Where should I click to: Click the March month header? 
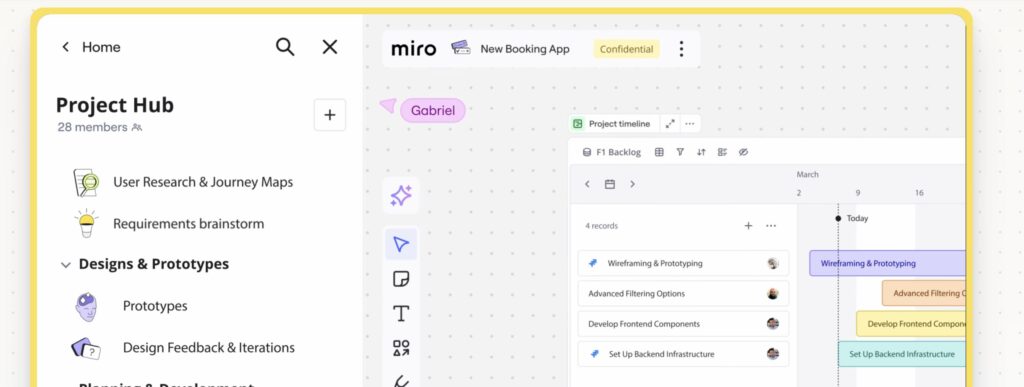pyautogui.click(x=807, y=175)
